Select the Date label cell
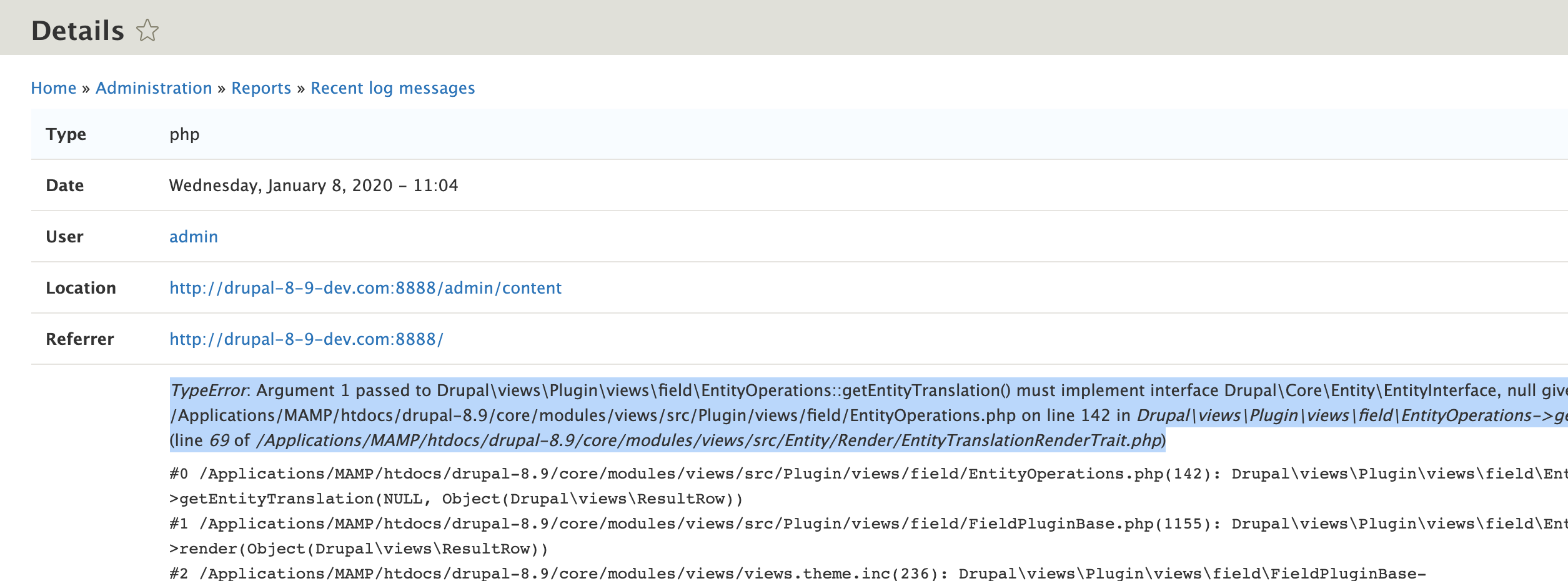This screenshot has width=1568, height=581. [x=65, y=186]
